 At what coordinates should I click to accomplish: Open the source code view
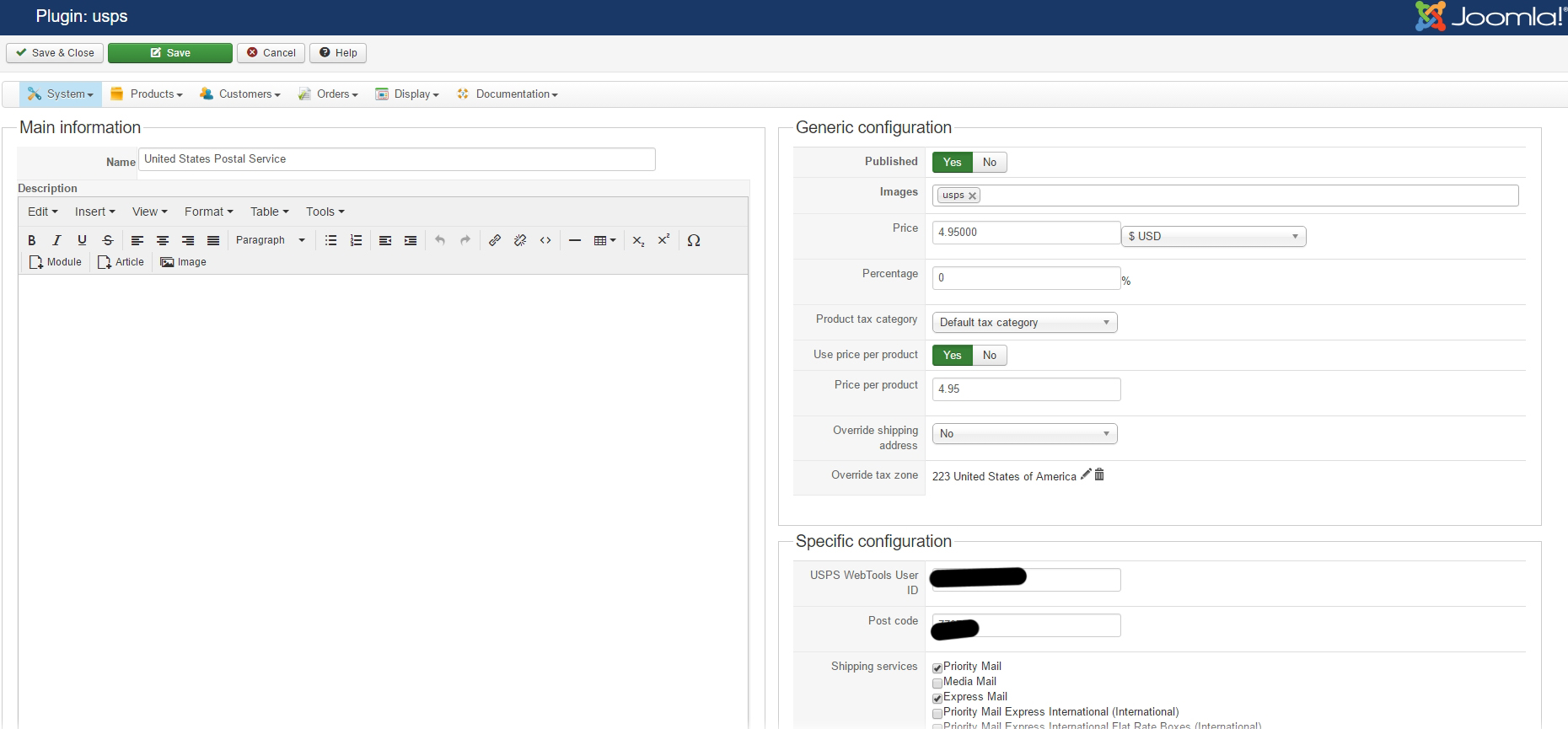point(545,240)
